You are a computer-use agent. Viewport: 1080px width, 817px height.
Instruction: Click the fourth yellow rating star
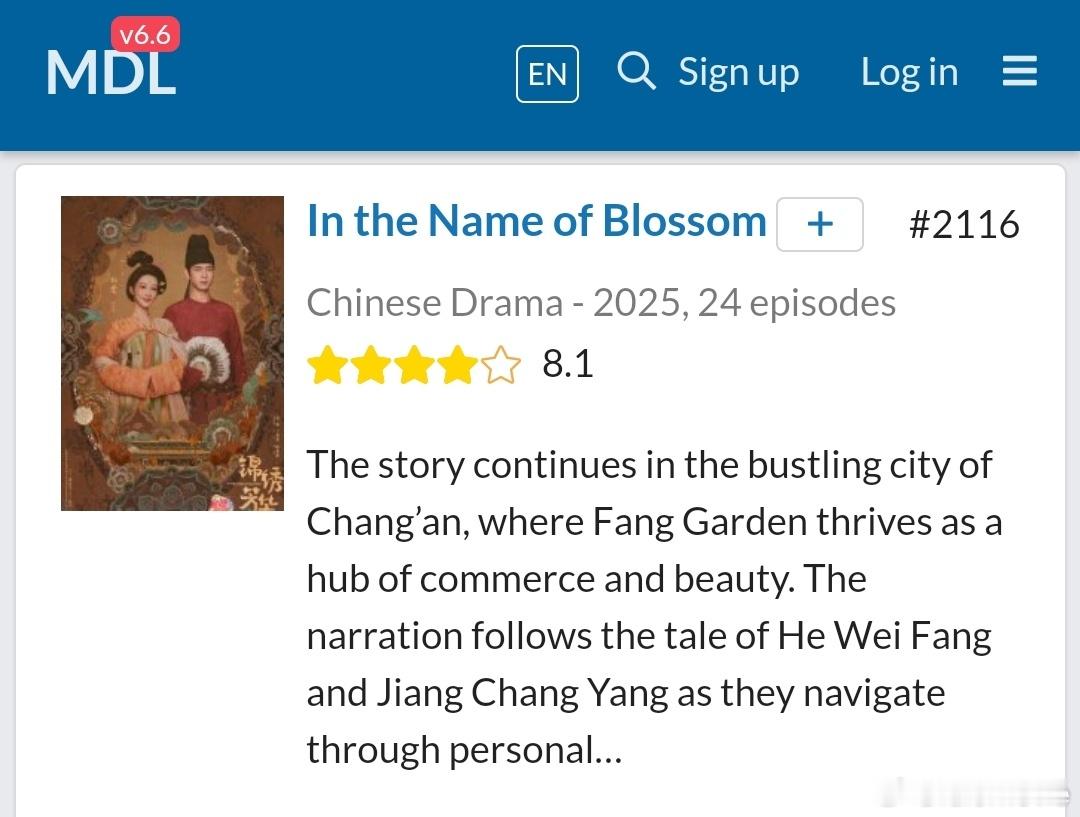457,364
